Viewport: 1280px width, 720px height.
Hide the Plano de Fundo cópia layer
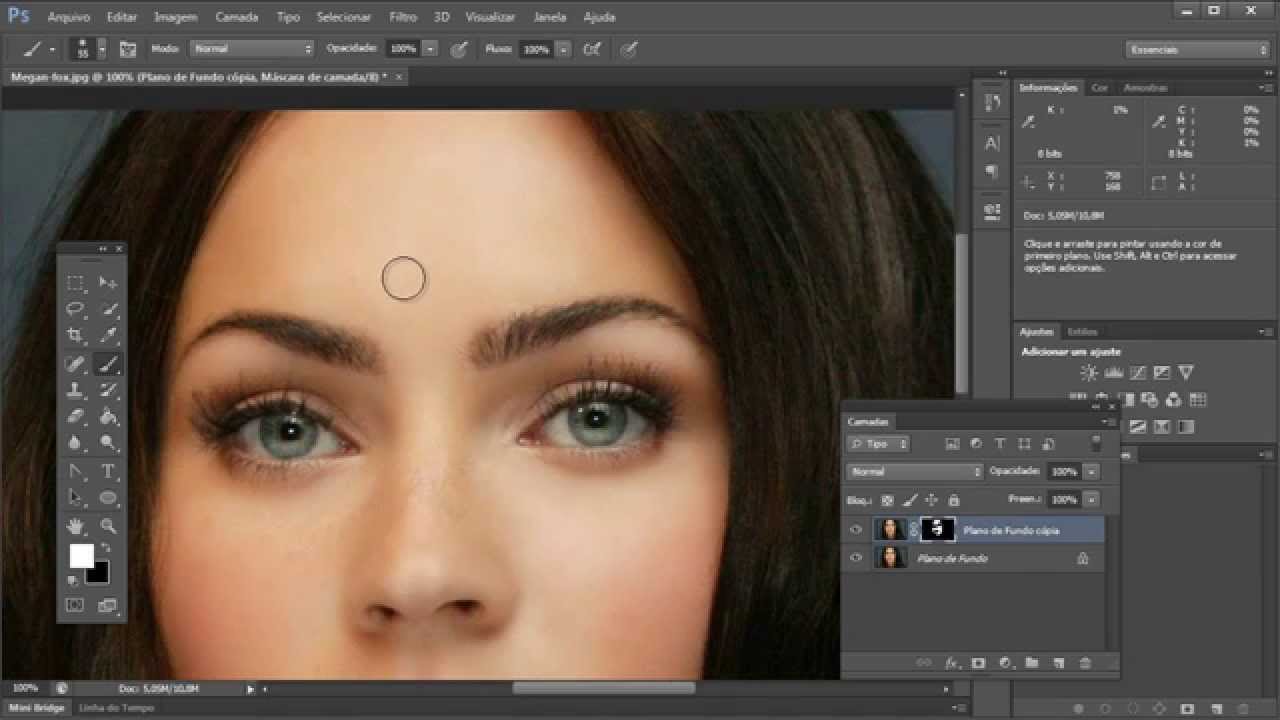click(x=855, y=530)
